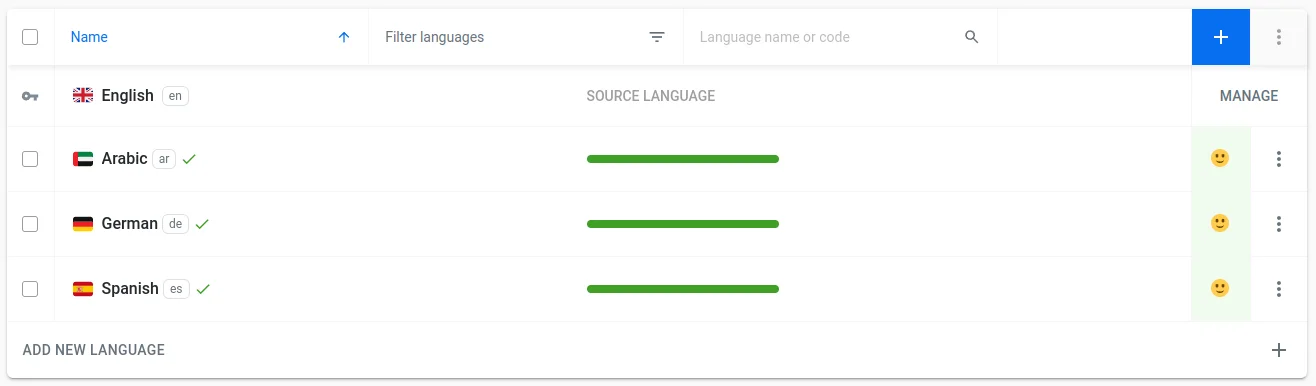Click the green checkmark next to Arabic
Image resolution: width=1316 pixels, height=386 pixels.
click(189, 159)
